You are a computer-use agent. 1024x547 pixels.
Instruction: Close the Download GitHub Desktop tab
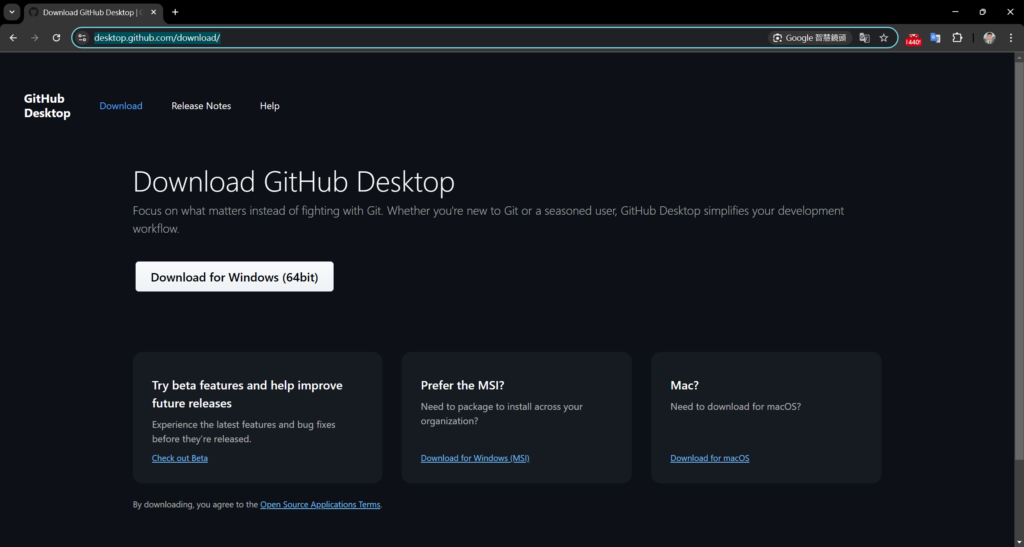(x=153, y=12)
